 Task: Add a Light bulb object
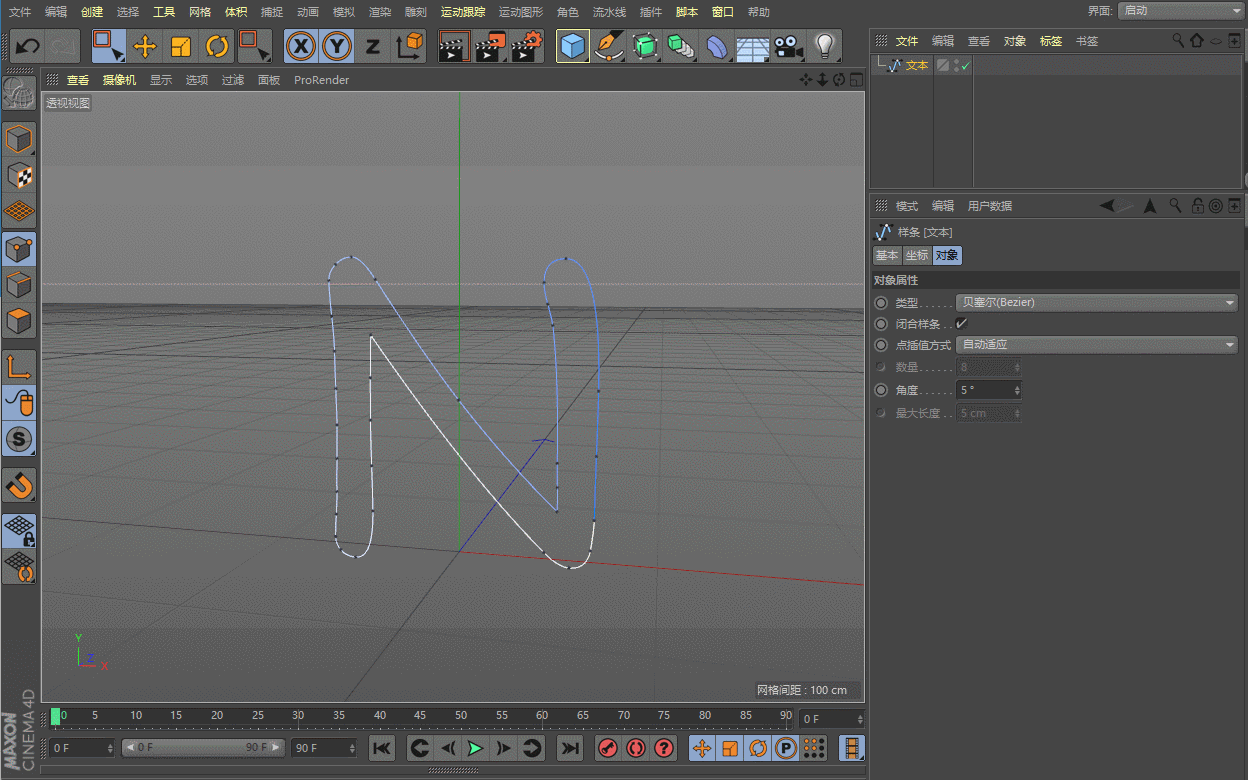(x=825, y=46)
